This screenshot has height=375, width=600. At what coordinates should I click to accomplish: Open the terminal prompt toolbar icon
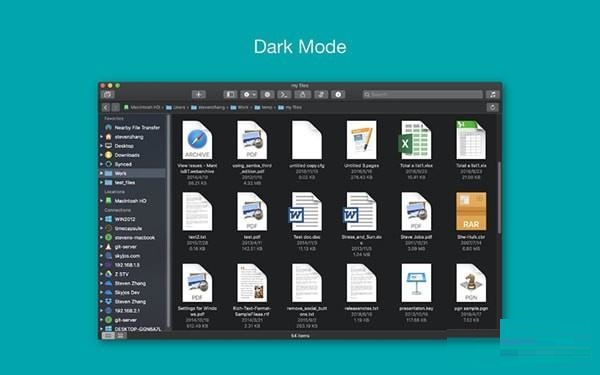(284, 94)
